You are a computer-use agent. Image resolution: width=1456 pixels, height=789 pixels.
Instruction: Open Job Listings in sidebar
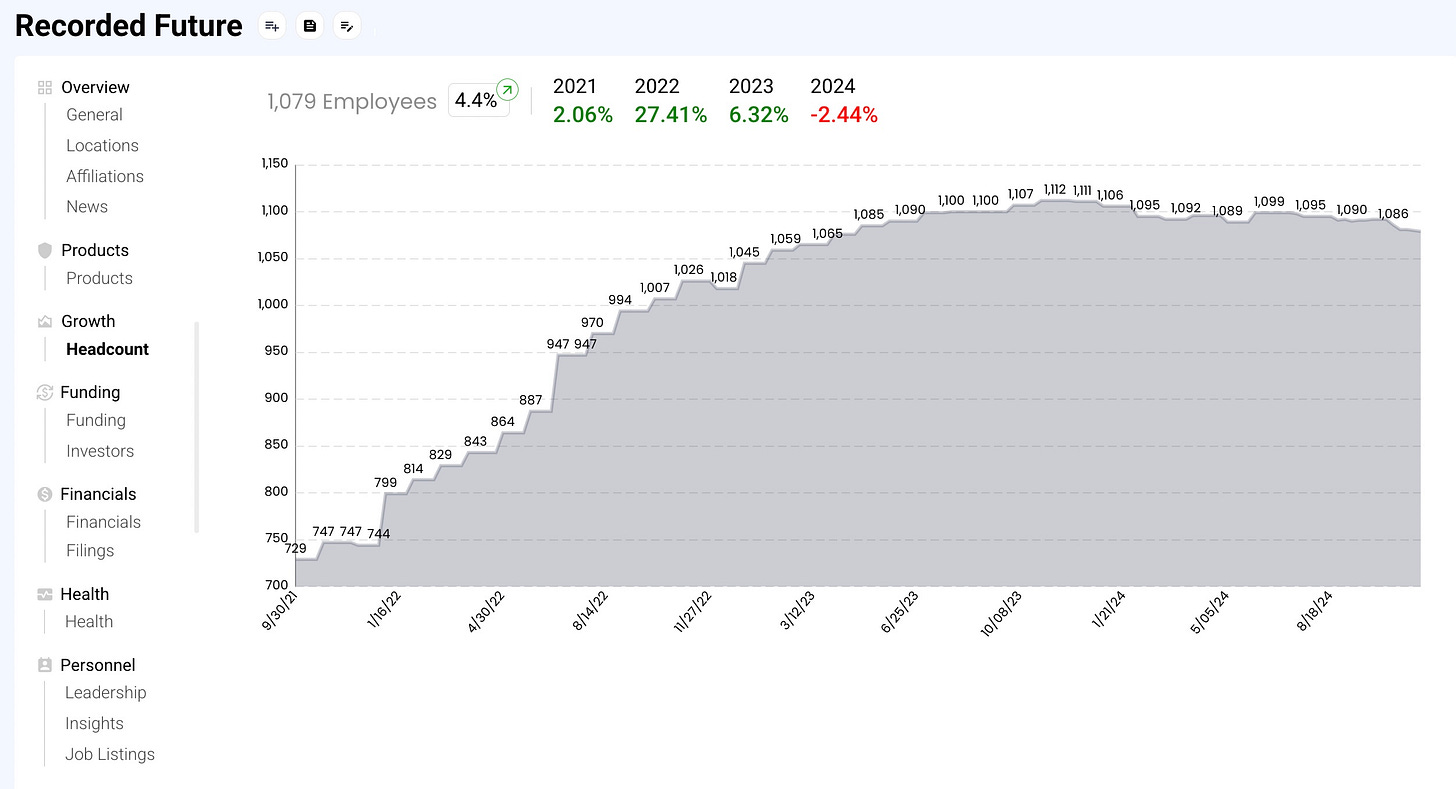pos(110,754)
